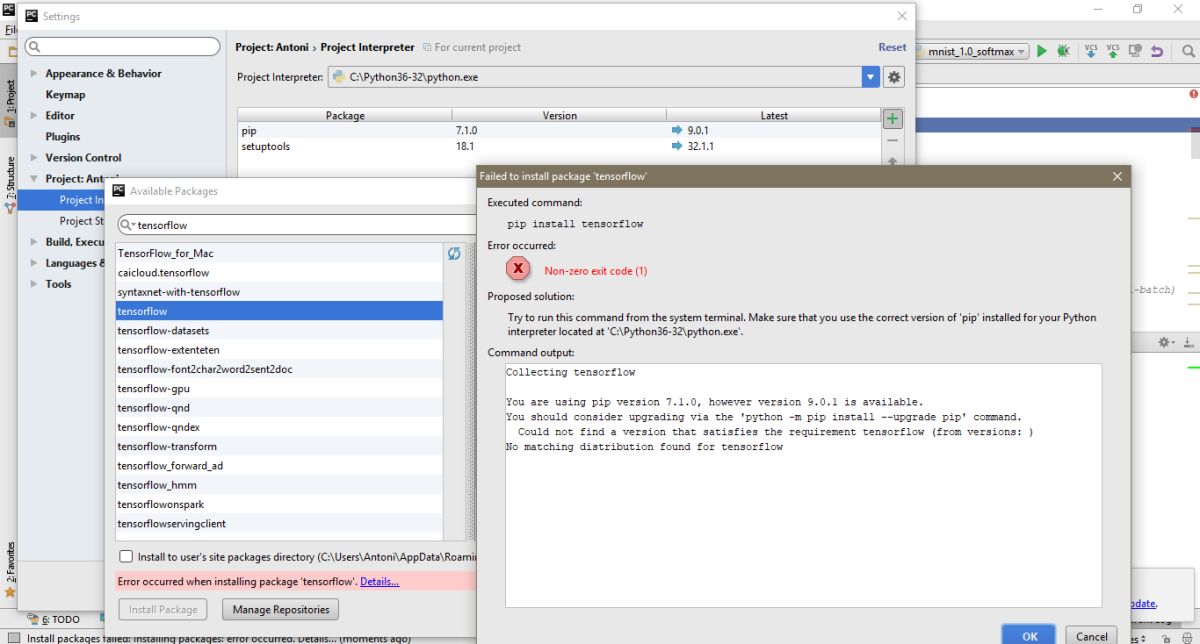The image size is (1200, 644).
Task: Click the command output text area
Action: coord(803,485)
